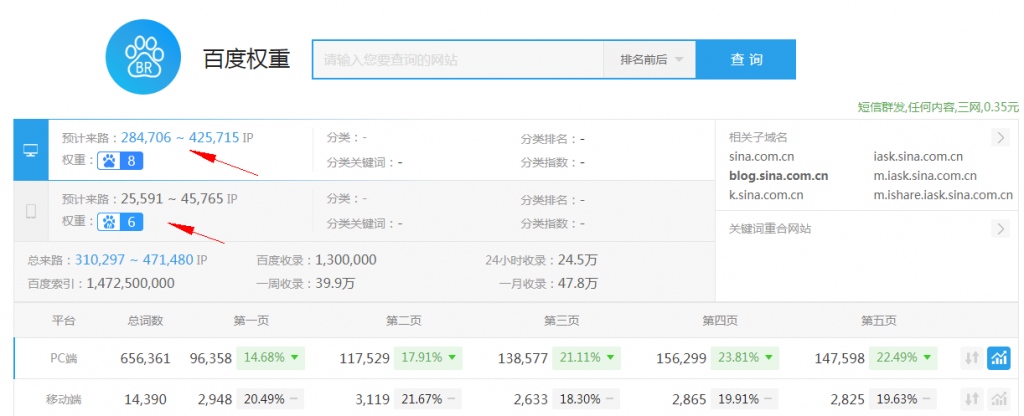The width and height of the screenshot is (1024, 416).
Task: Open subdomain m.ishare.iask.sina.com.cn
Action: point(943,195)
